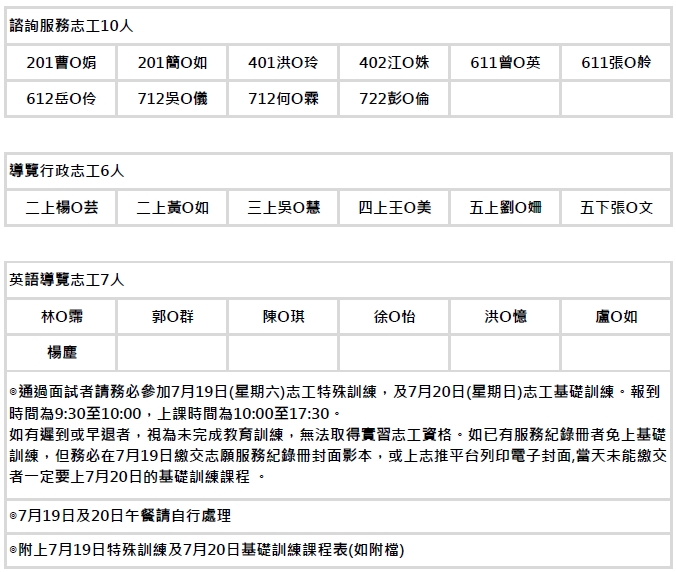Click the line 者一定要上7月20日的基礎訓練課程
This screenshot has height=572, width=676.
tap(137, 477)
